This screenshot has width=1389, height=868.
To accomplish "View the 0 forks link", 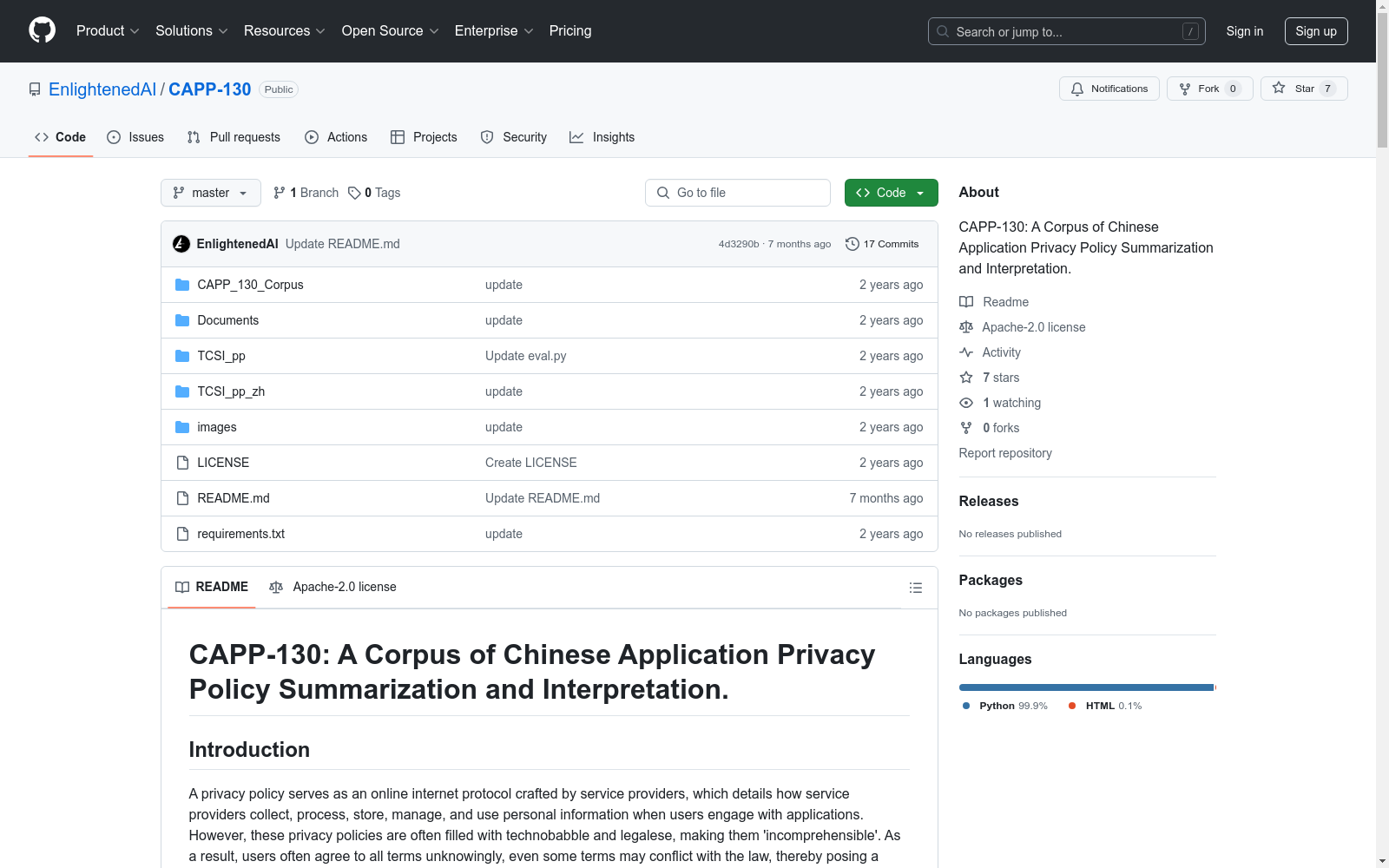I will [990, 428].
